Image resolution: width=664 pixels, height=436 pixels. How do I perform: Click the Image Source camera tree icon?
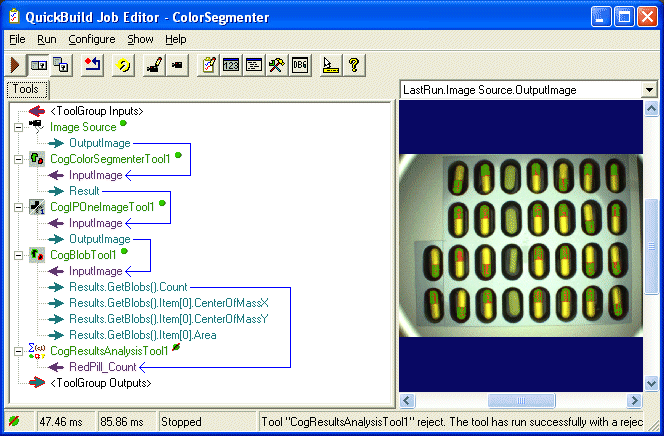pos(37,126)
